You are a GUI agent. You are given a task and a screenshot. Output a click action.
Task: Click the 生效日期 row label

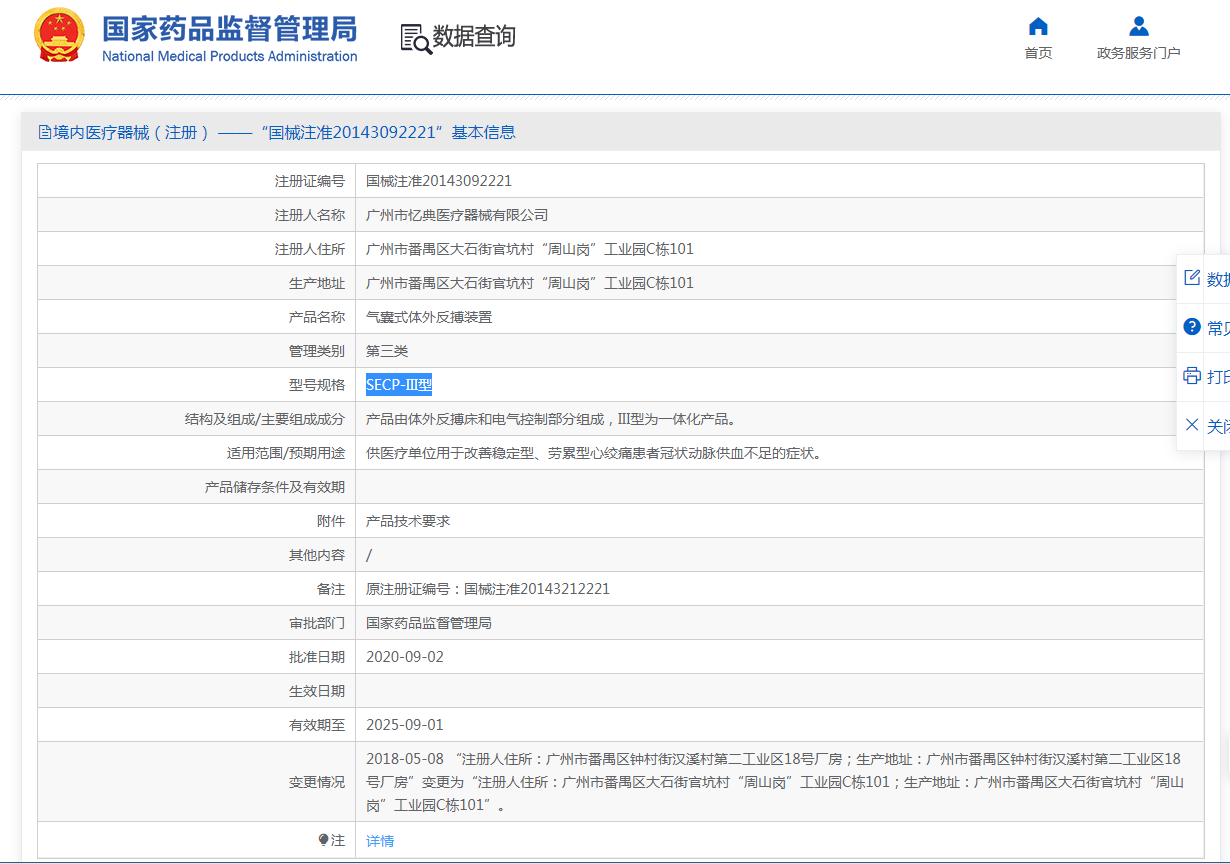(317, 691)
